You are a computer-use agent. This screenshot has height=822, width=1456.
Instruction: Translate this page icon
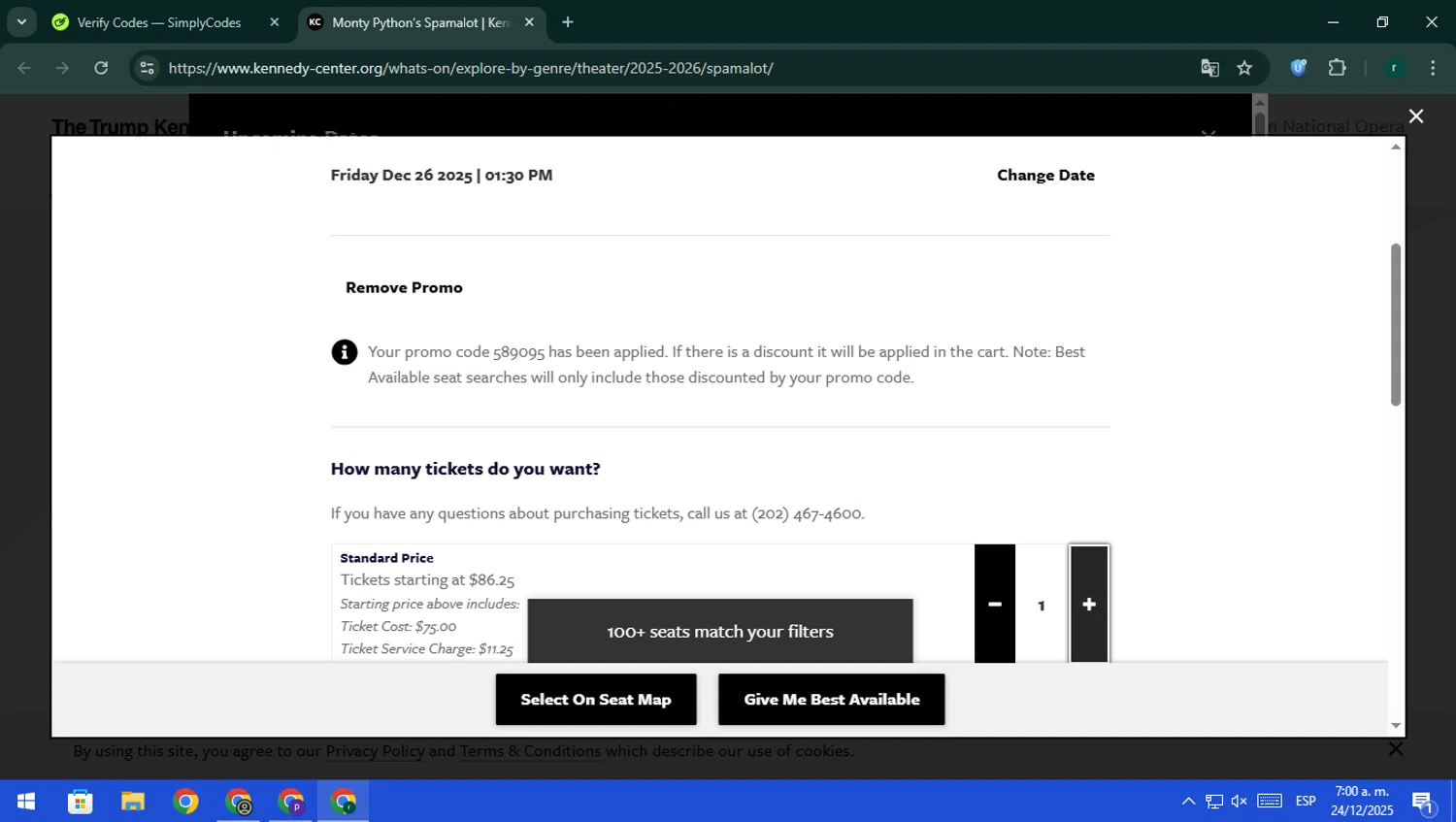click(x=1209, y=68)
